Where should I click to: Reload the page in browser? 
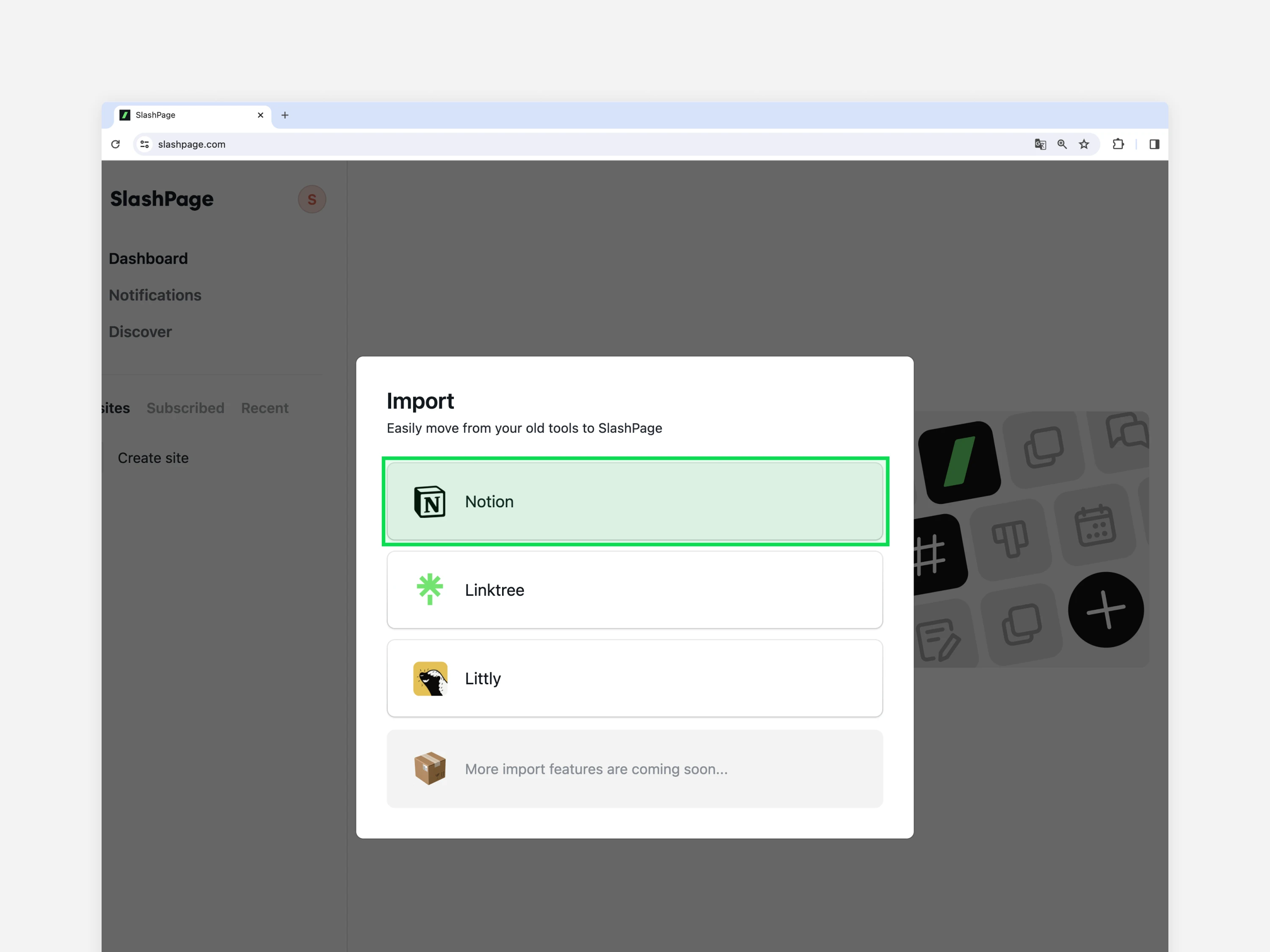point(116,144)
